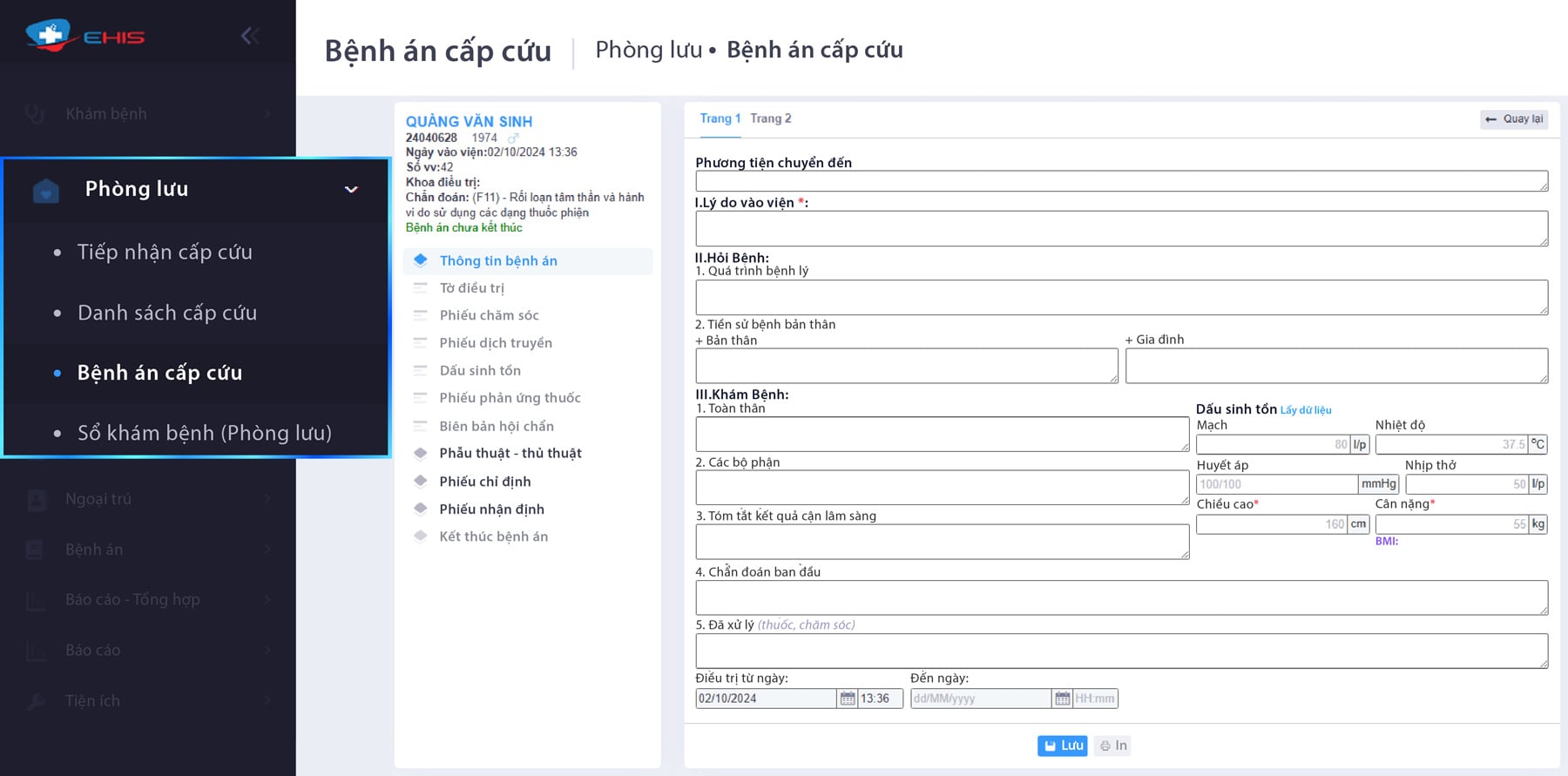
Task: Open Kết thúc bệnh án label
Action: tap(494, 536)
